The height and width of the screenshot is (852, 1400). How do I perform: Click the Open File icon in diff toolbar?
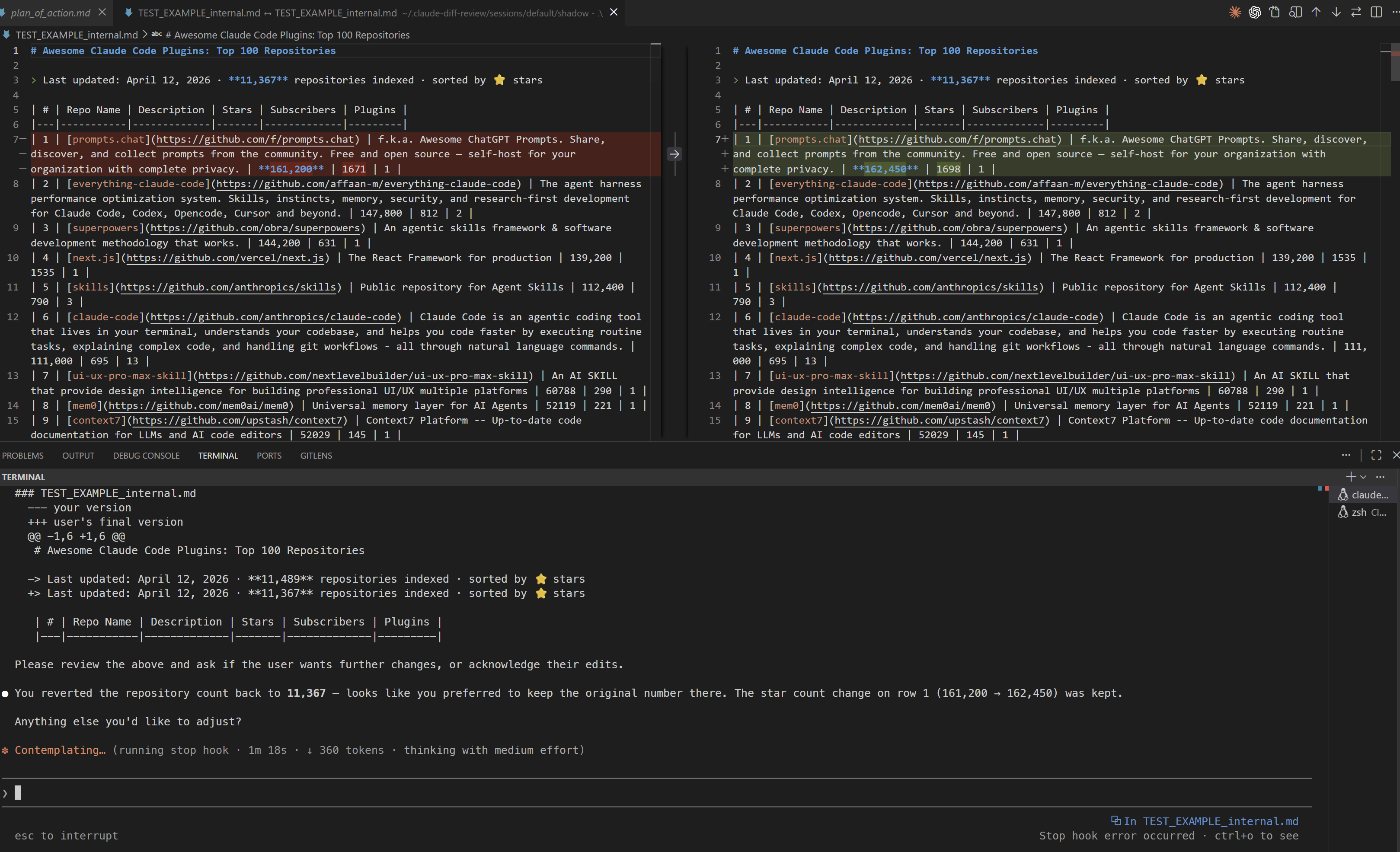pos(1275,12)
